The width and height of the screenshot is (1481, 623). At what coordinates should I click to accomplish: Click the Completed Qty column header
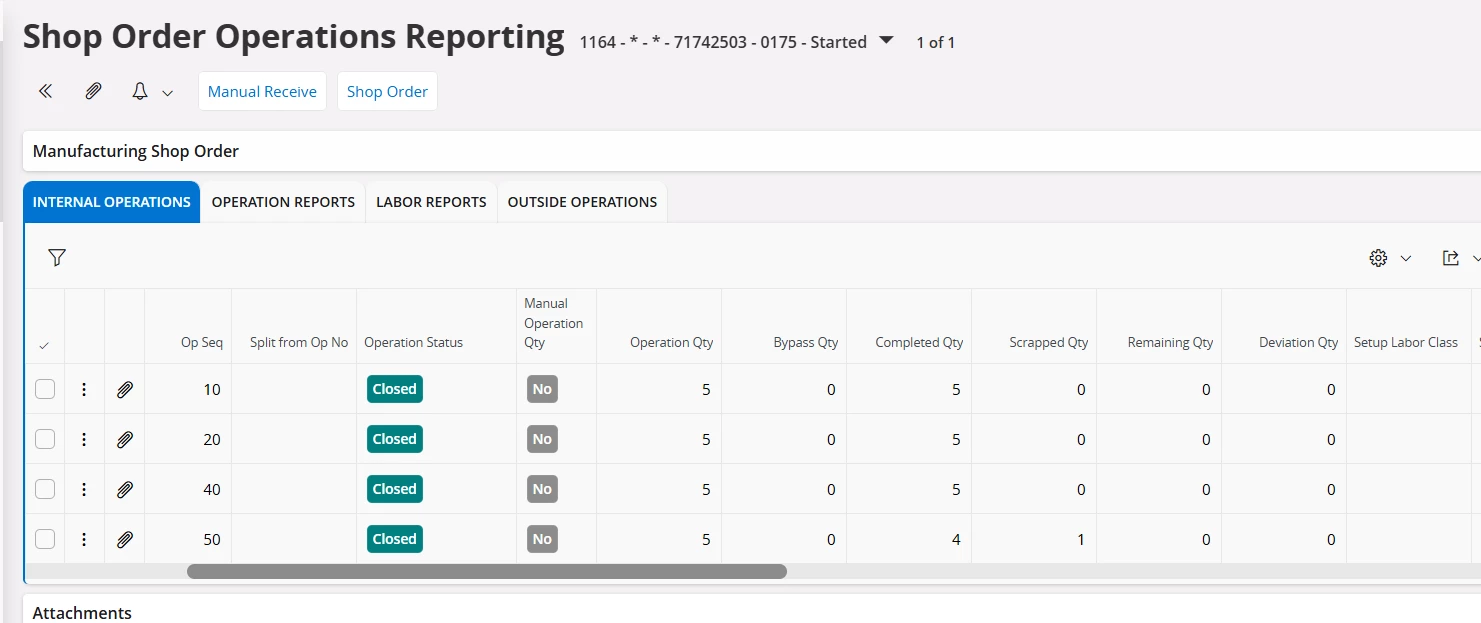(909, 326)
